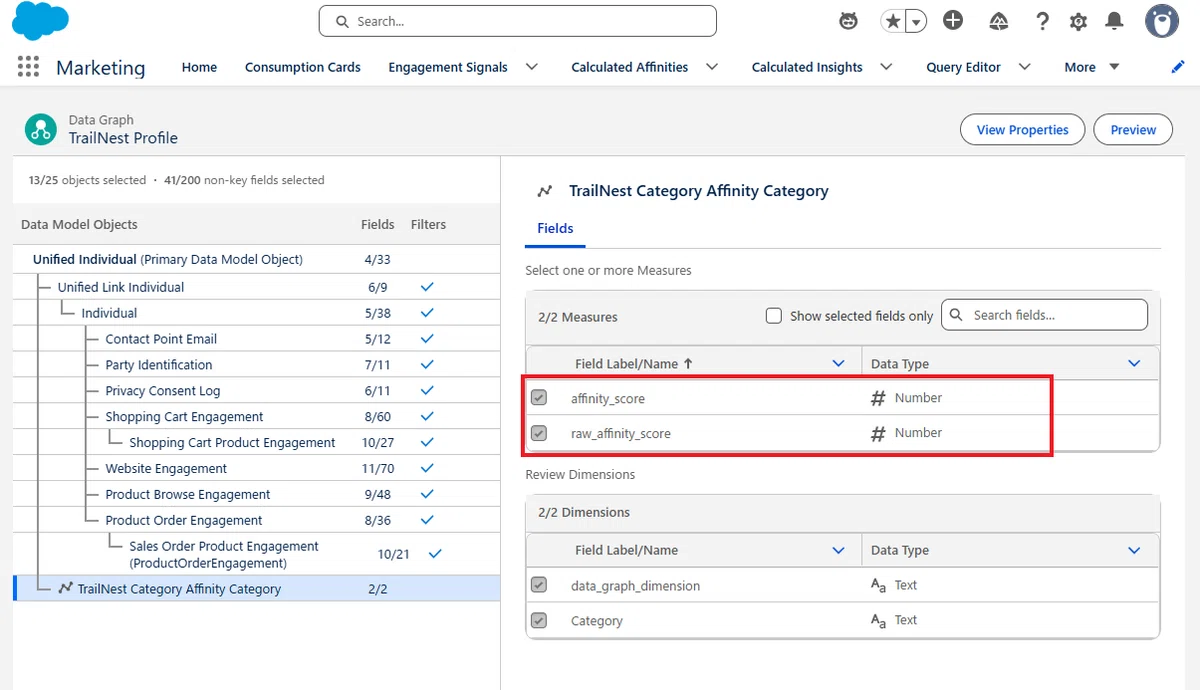The height and width of the screenshot is (690, 1200).
Task: Click the Preview button
Action: 1133,130
